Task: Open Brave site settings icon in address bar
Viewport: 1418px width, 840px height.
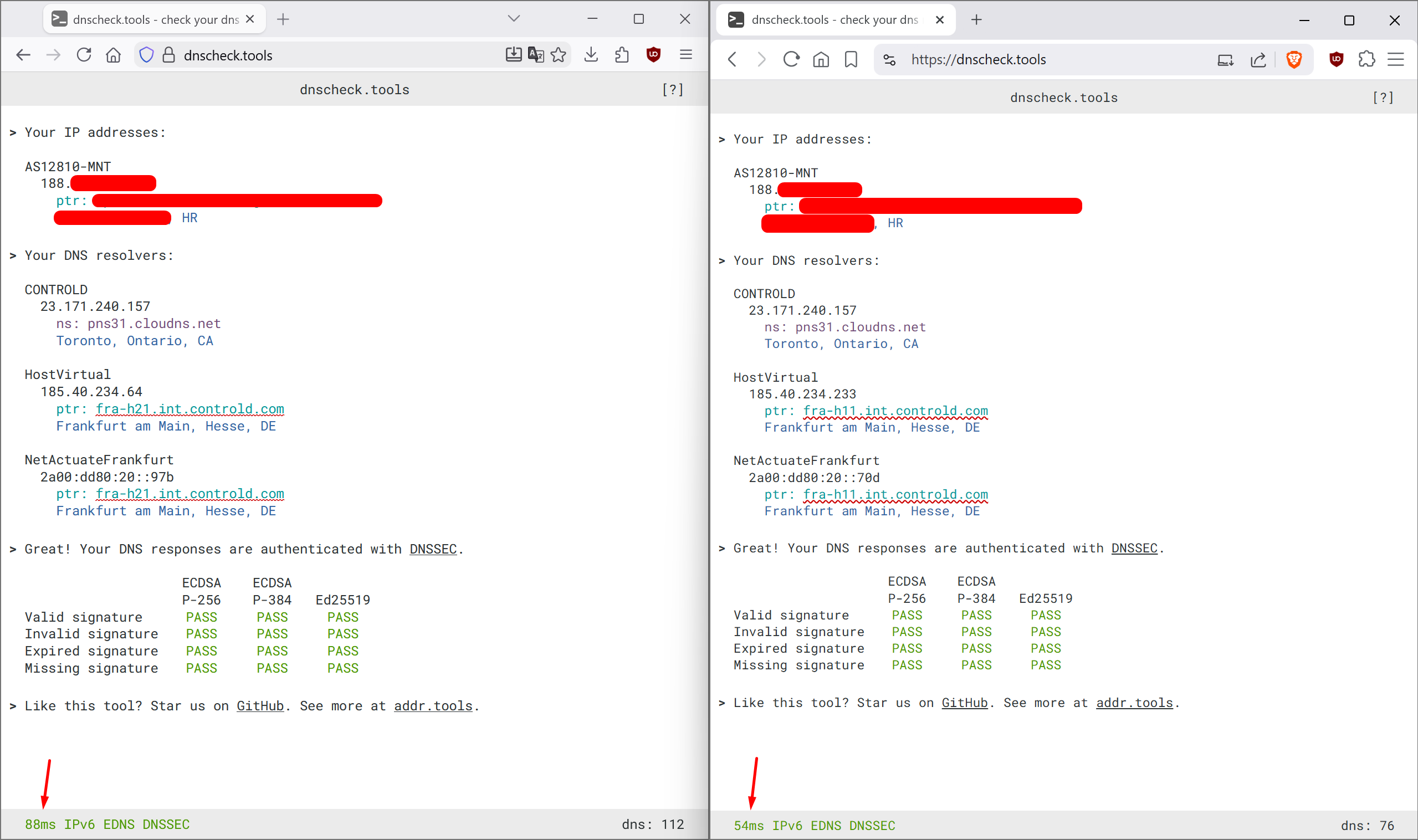Action: tap(889, 59)
